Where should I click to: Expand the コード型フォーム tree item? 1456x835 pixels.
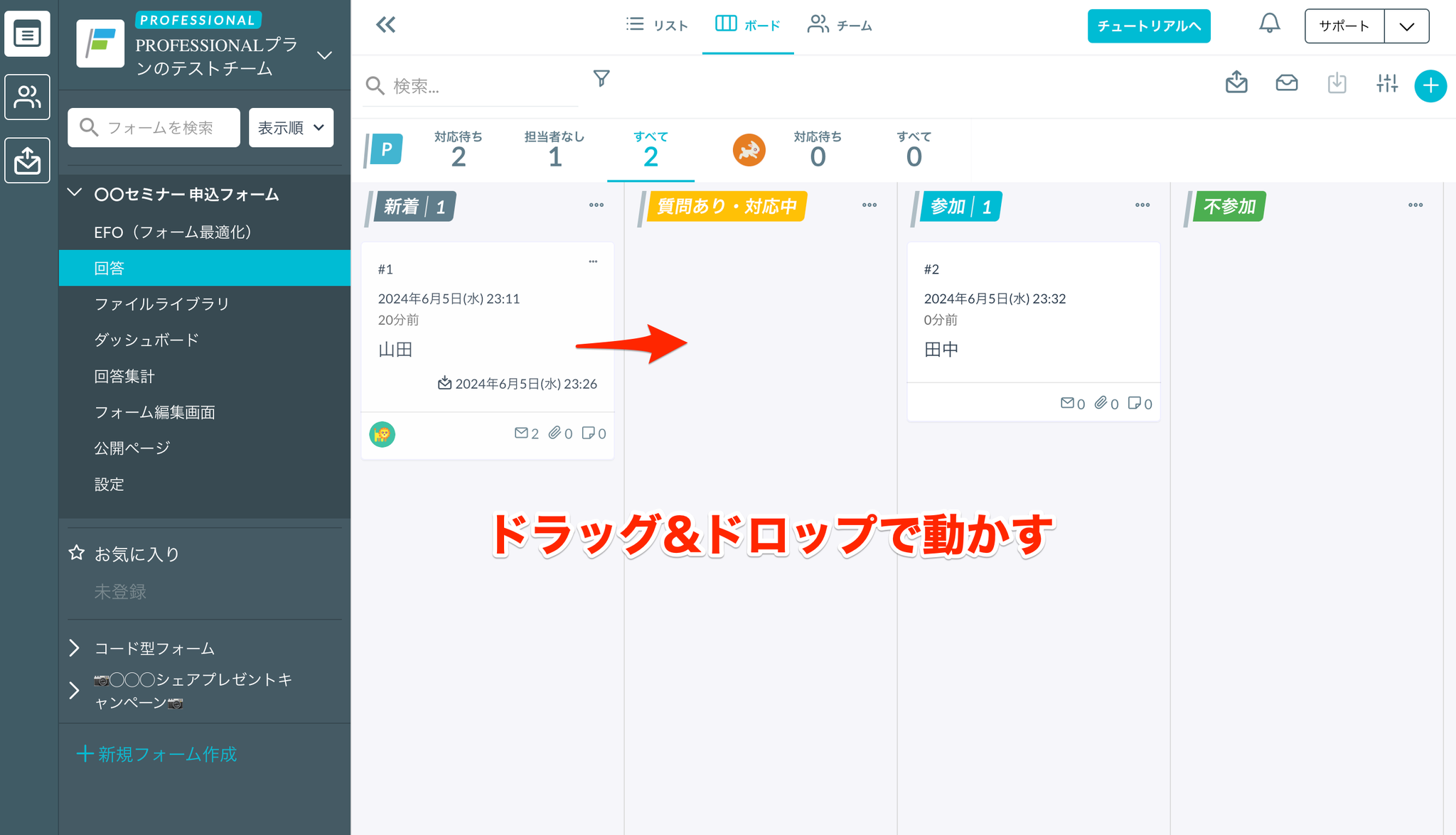pos(75,648)
